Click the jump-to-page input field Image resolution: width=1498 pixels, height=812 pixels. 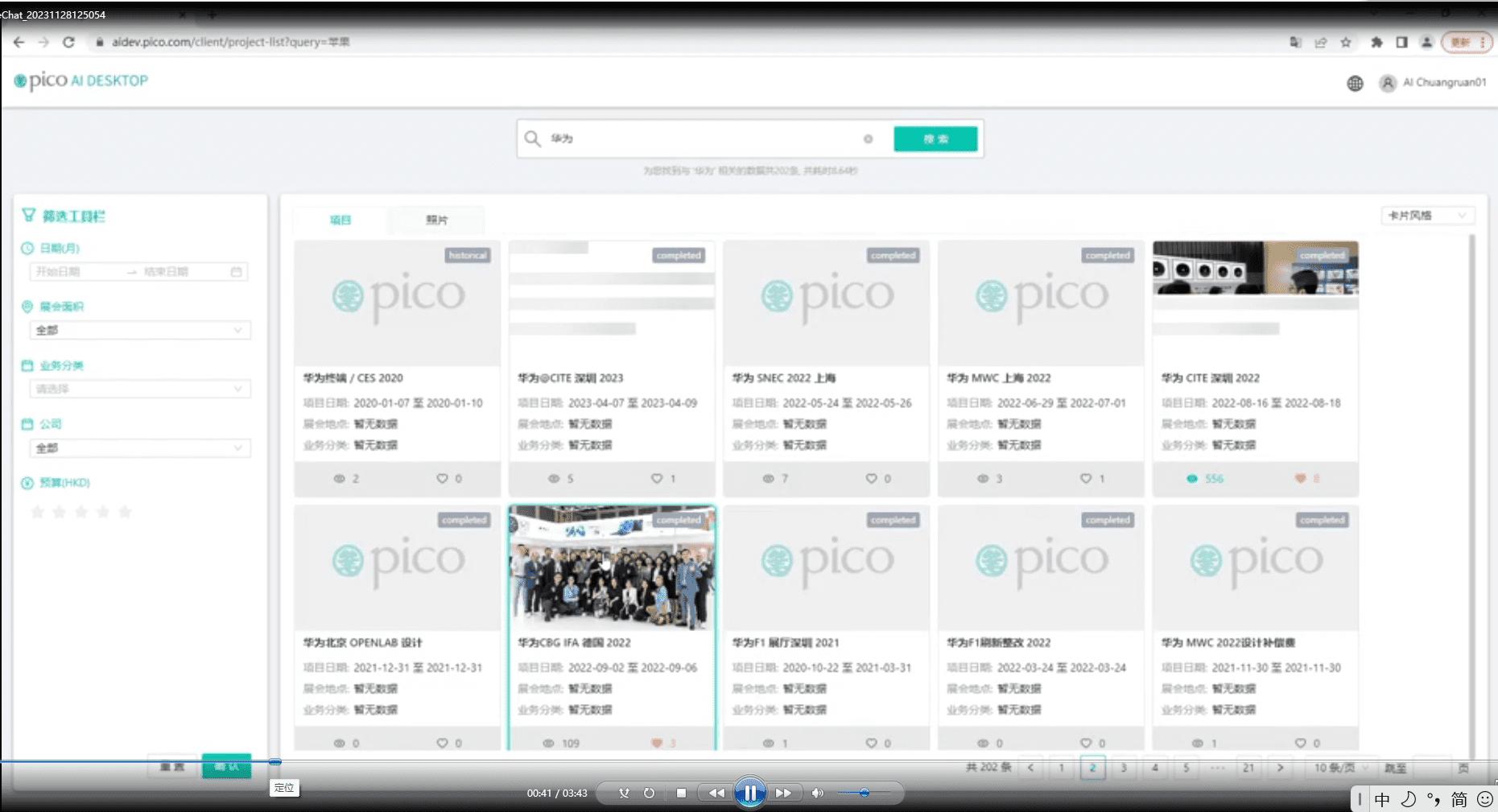(x=1433, y=768)
